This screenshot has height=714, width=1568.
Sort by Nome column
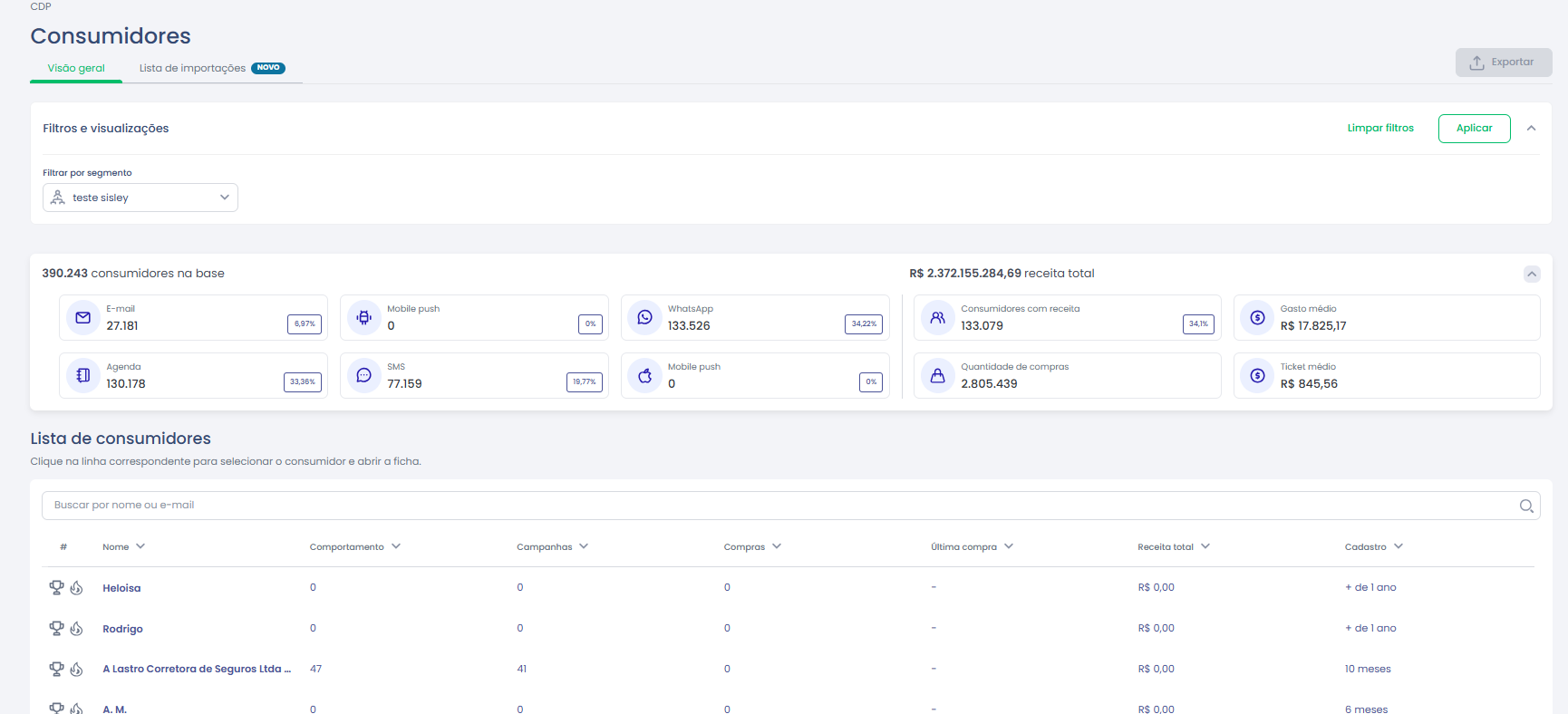124,547
